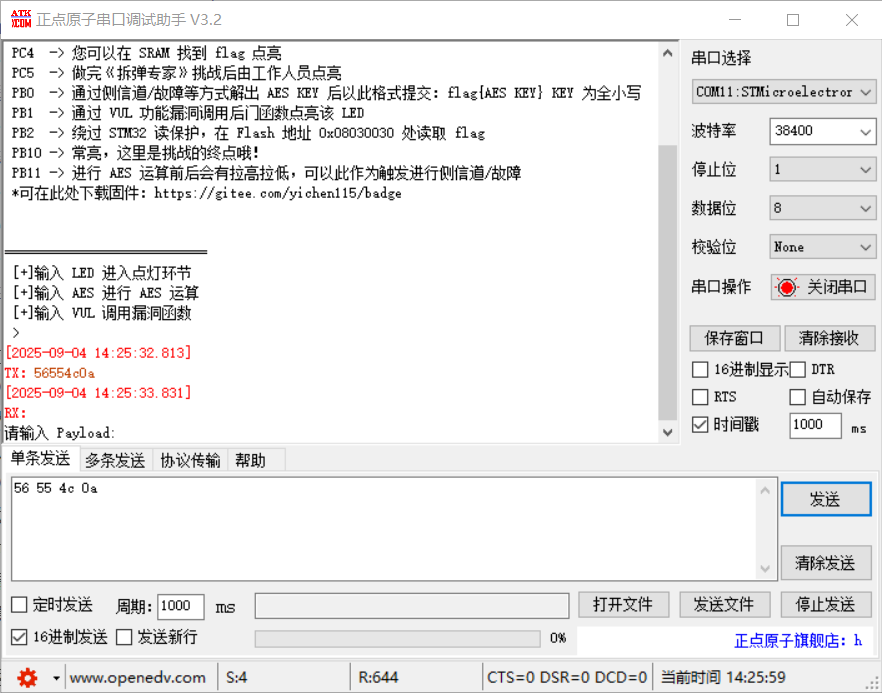Open the baud rate 38400 dropdown
The image size is (882, 693).
[822, 131]
